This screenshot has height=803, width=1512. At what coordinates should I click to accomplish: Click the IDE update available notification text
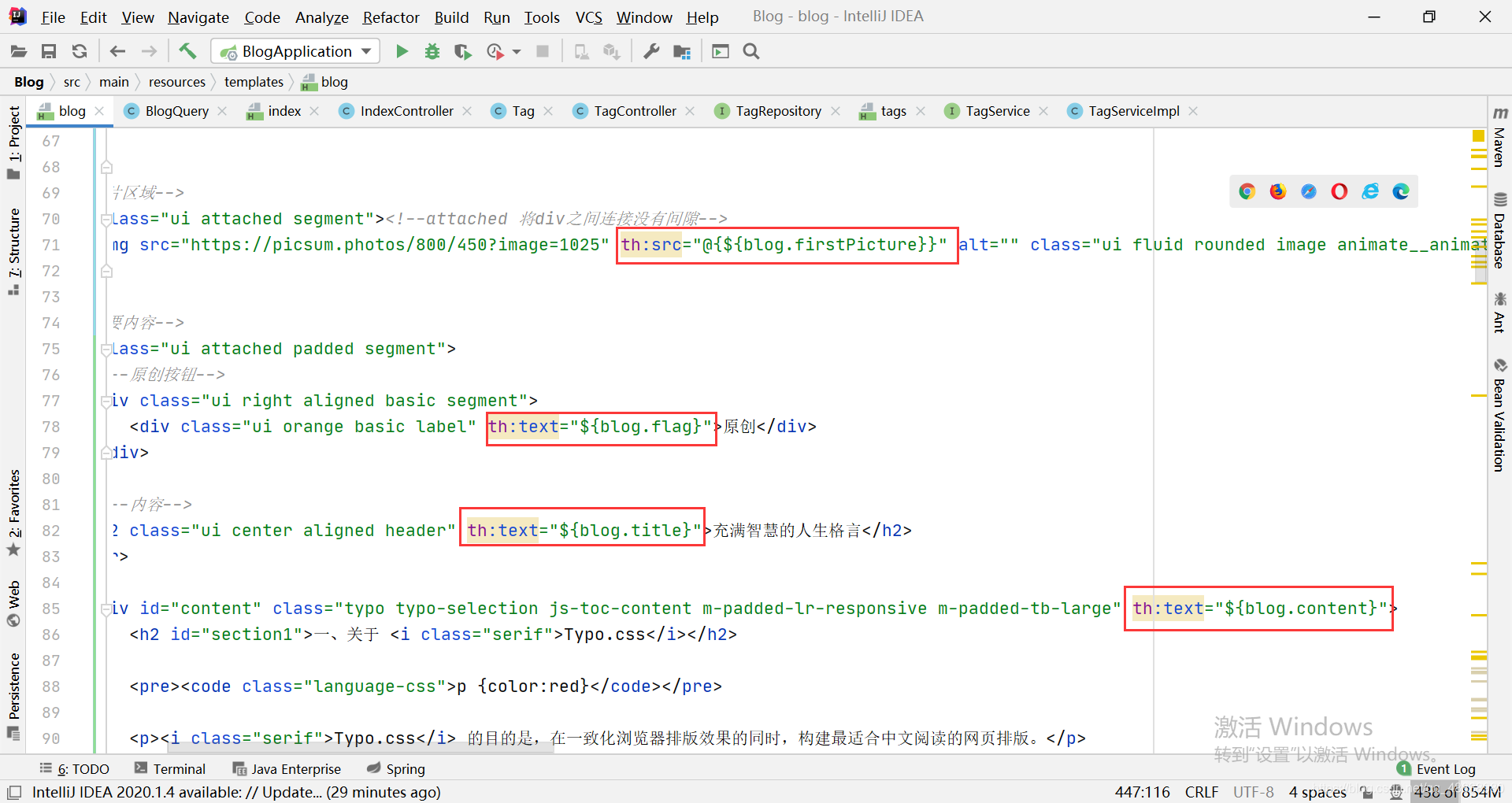(x=236, y=792)
